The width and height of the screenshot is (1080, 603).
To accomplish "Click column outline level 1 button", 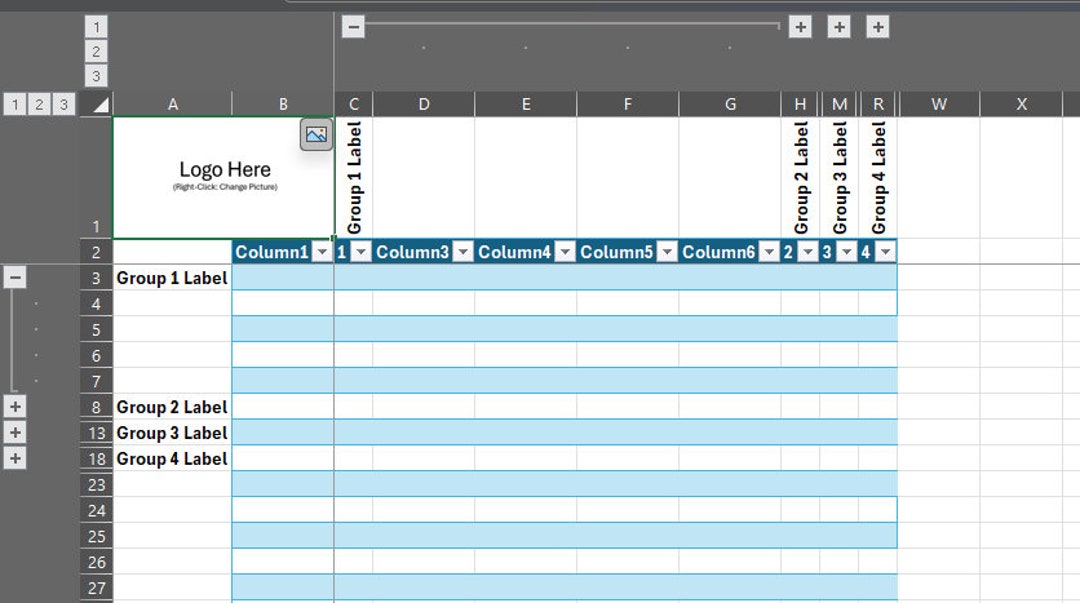I will tap(96, 26).
